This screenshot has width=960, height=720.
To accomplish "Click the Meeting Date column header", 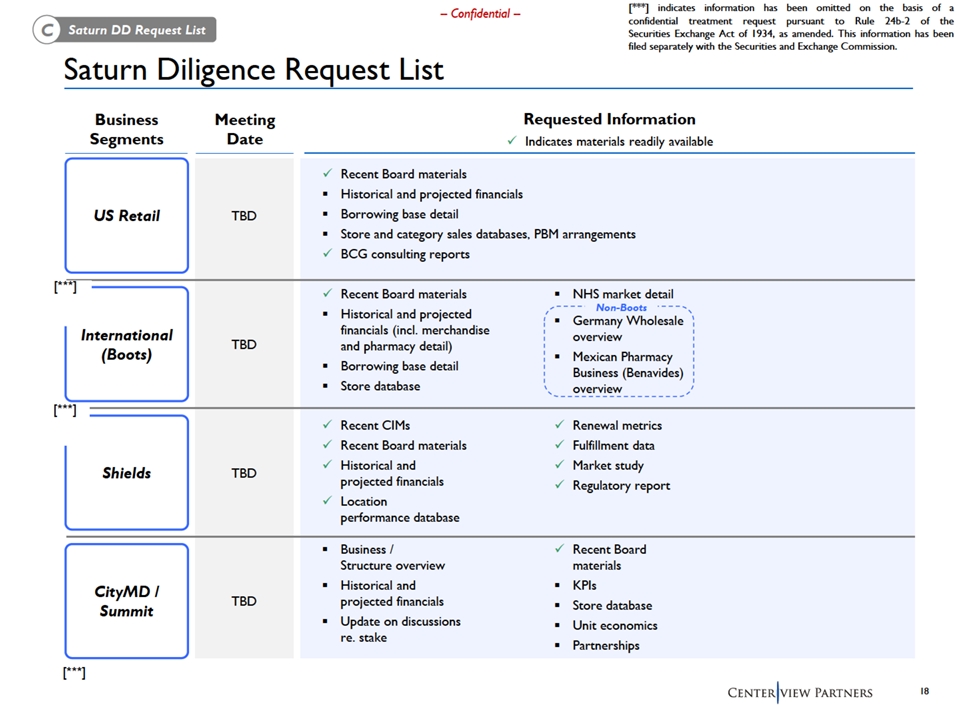I will coord(245,129).
